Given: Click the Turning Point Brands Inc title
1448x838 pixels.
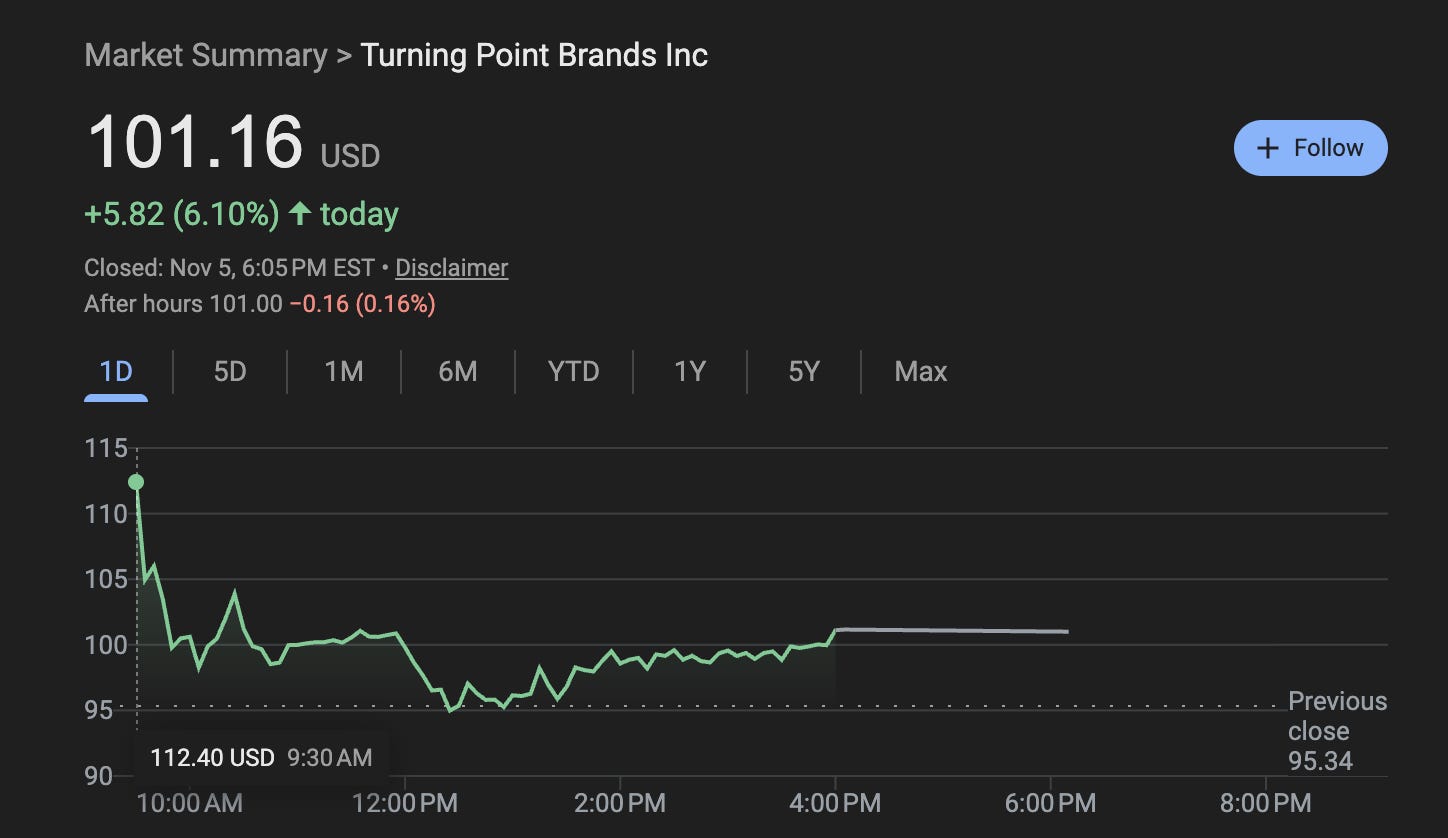Looking at the screenshot, I should (534, 55).
